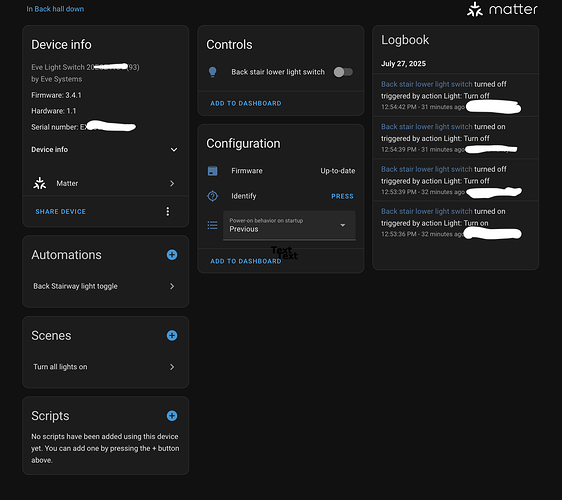This screenshot has width=562, height=500.
Task: Expand the Device info section chevron
Action: (174, 149)
